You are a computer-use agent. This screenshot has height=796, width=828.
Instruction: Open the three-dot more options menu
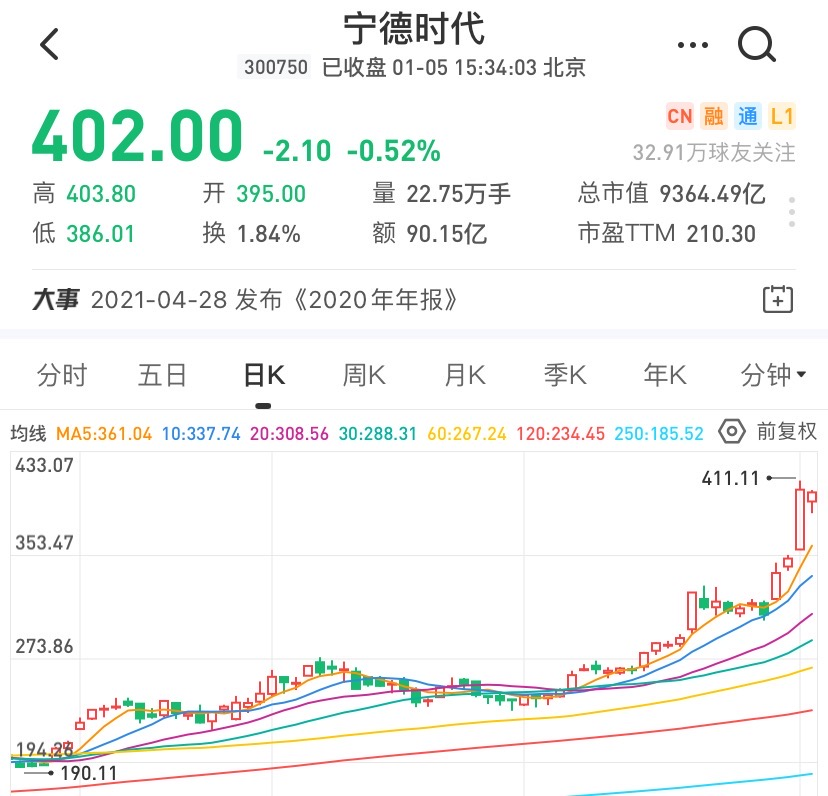tap(692, 45)
